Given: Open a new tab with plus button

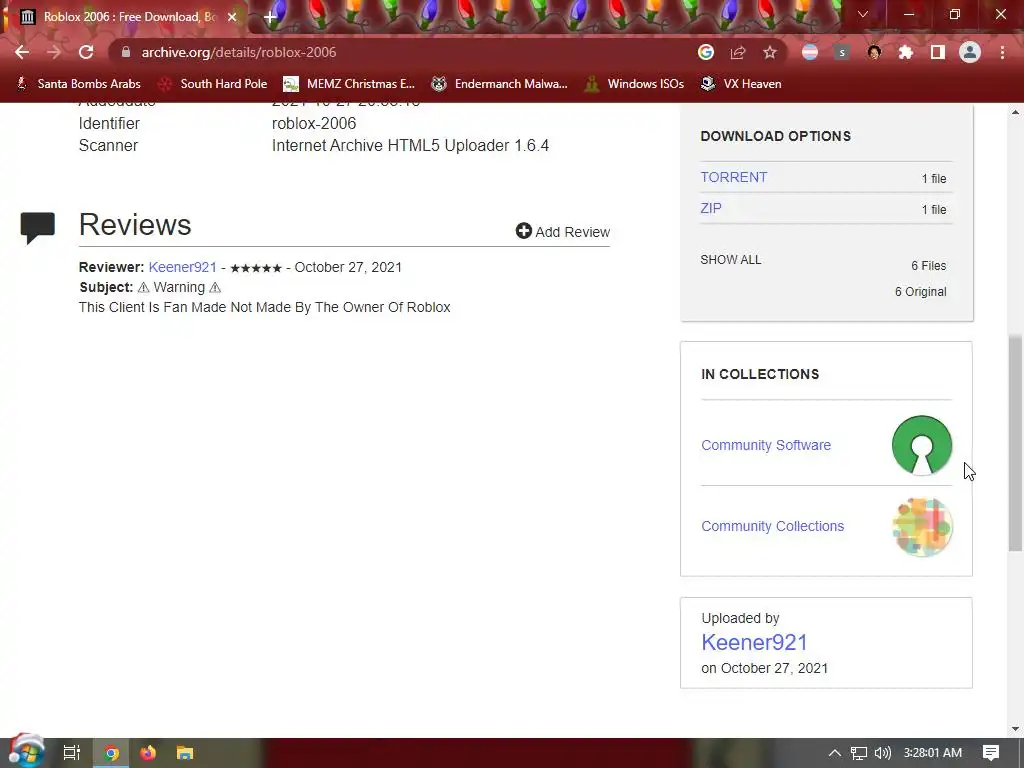Looking at the screenshot, I should point(270,17).
